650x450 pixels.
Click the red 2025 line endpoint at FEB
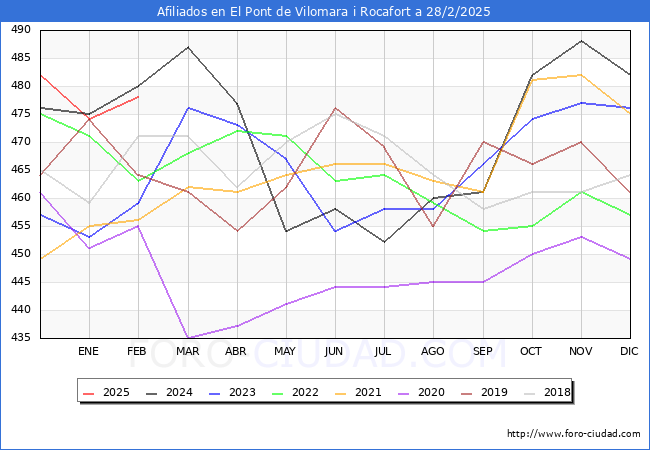[x=138, y=97]
